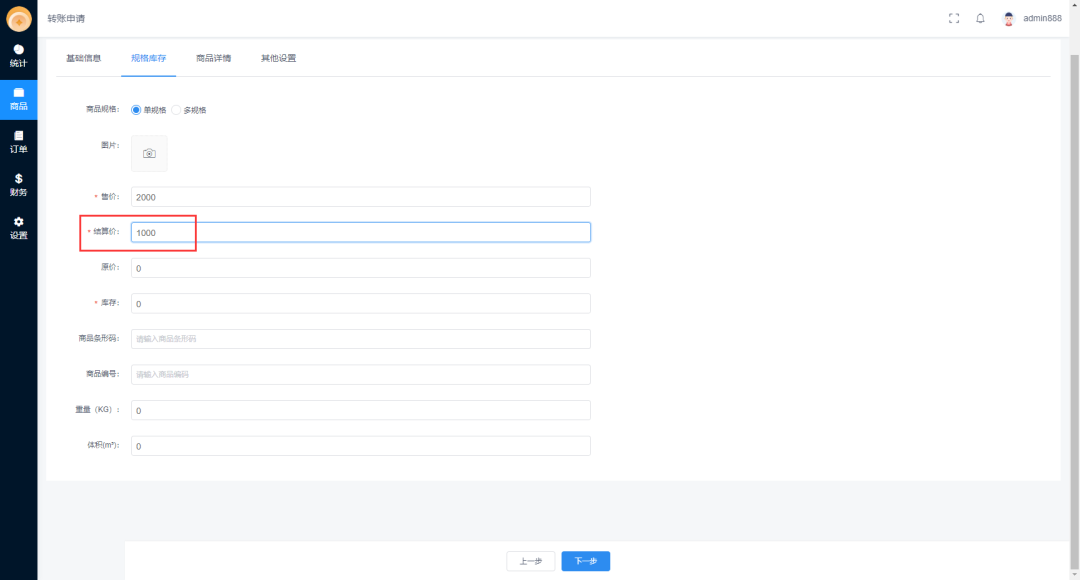The height and width of the screenshot is (580, 1080).
Task: Click the 商品条形码 barcode input field
Action: click(x=360, y=338)
